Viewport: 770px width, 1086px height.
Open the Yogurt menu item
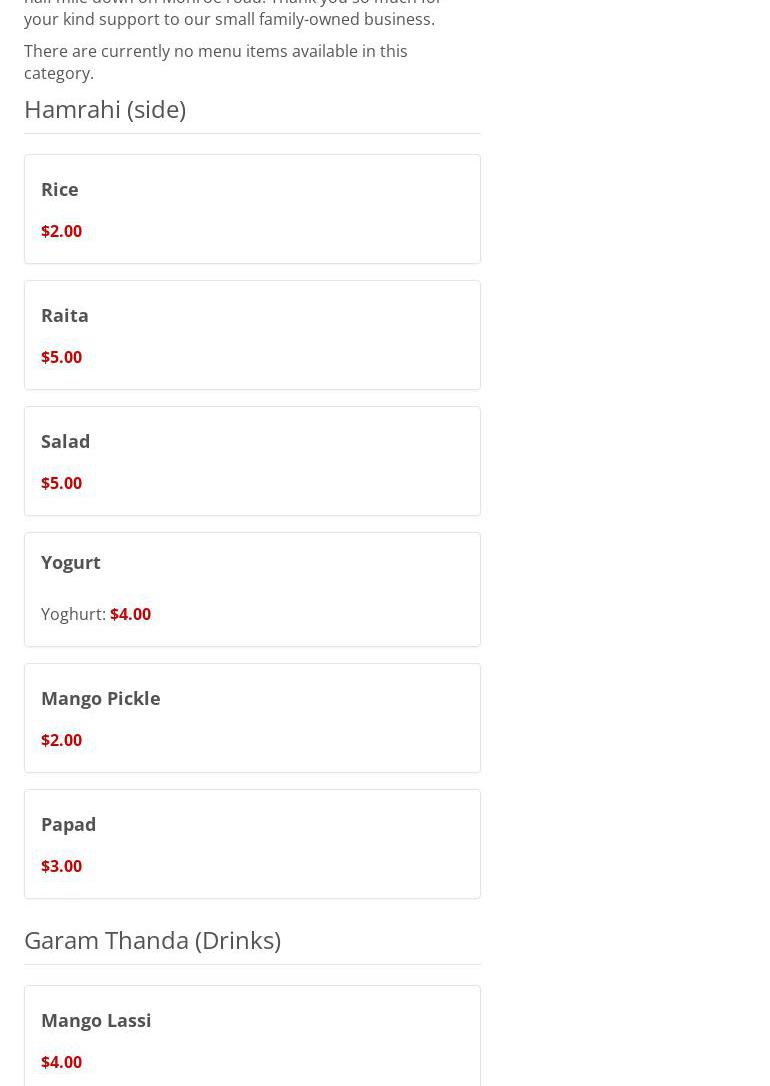click(x=71, y=562)
